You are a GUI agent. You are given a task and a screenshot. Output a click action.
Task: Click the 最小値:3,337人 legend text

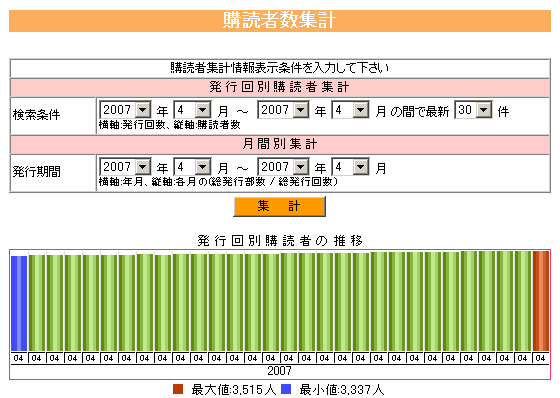pyautogui.click(x=342, y=389)
